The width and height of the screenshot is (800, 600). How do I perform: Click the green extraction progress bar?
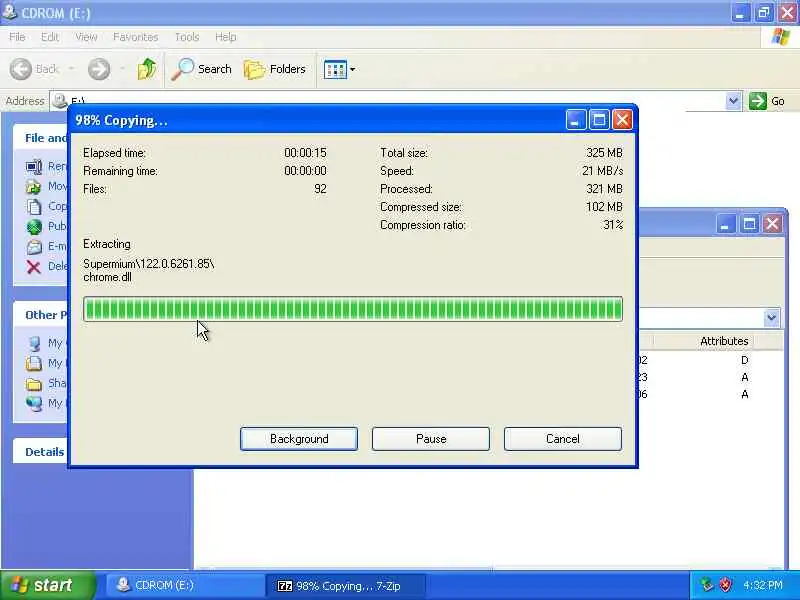(353, 309)
